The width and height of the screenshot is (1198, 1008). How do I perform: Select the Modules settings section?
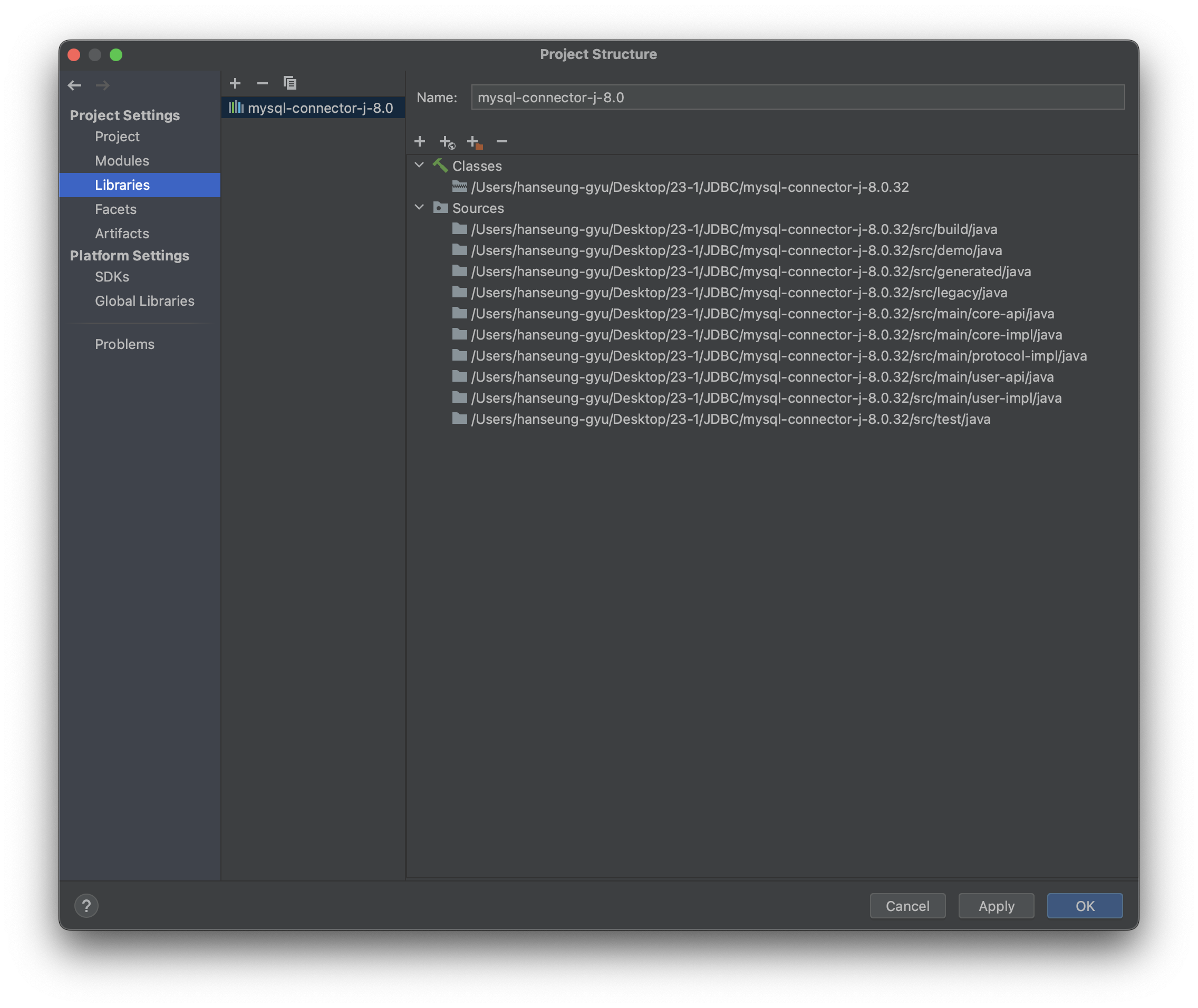coord(122,161)
